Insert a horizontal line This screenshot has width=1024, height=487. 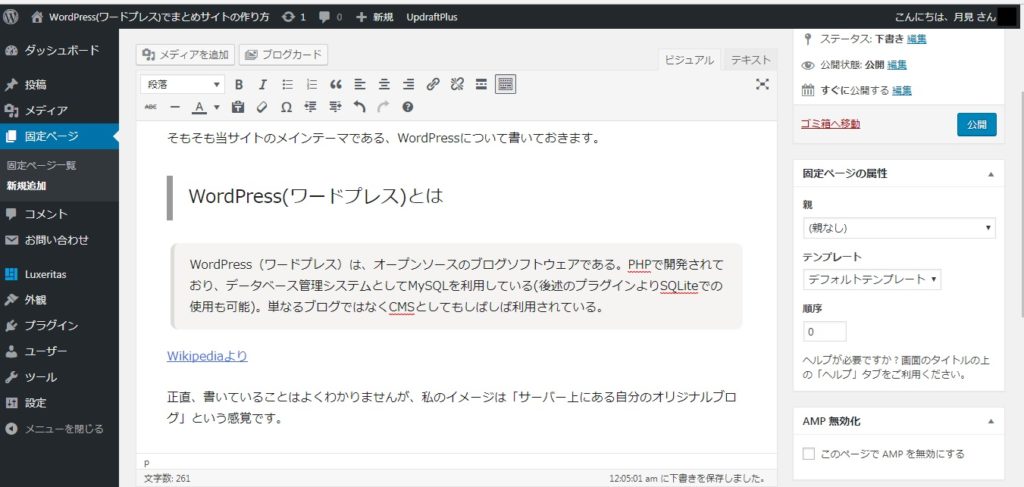[174, 107]
